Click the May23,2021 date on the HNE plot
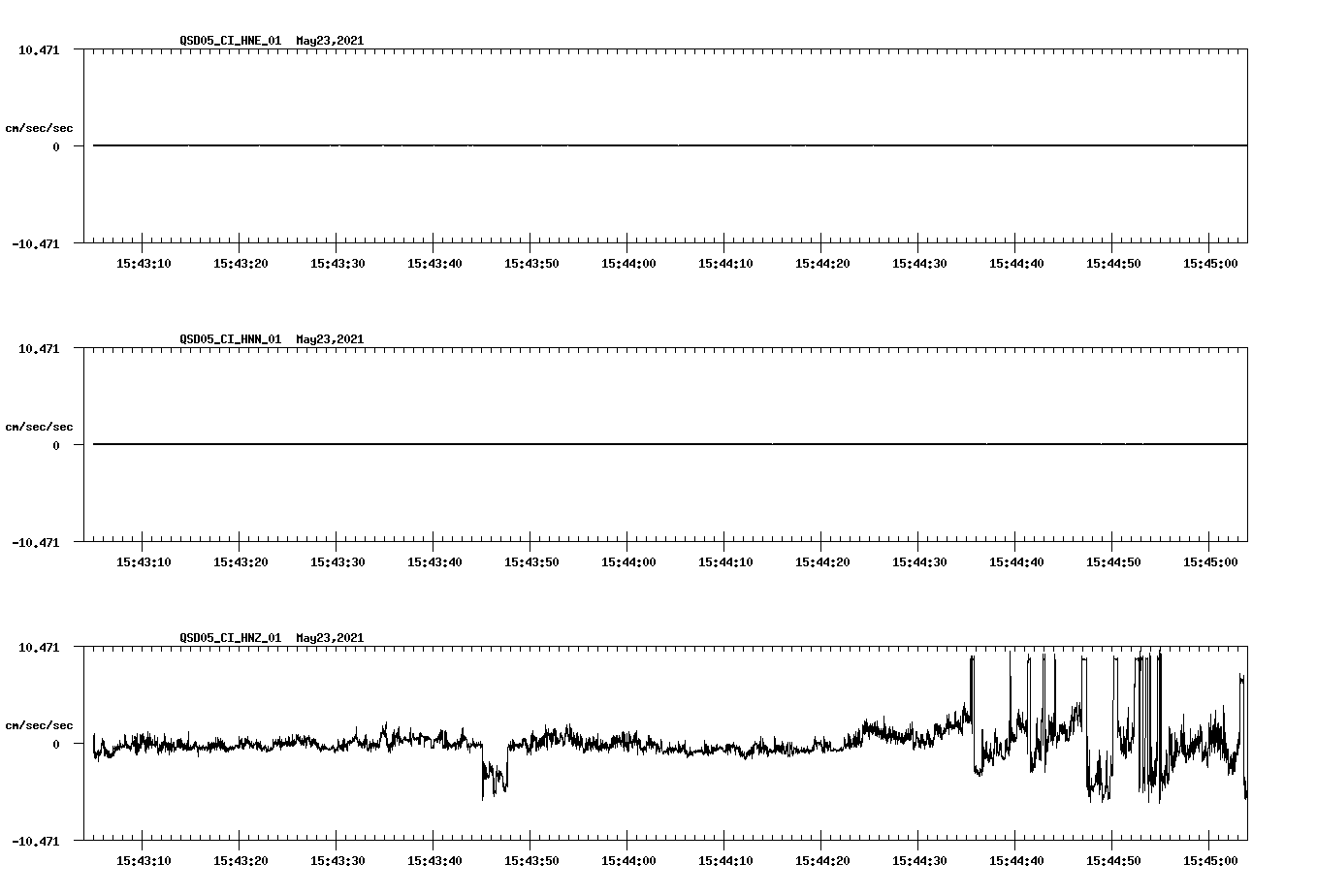The image size is (1317, 896). point(330,41)
